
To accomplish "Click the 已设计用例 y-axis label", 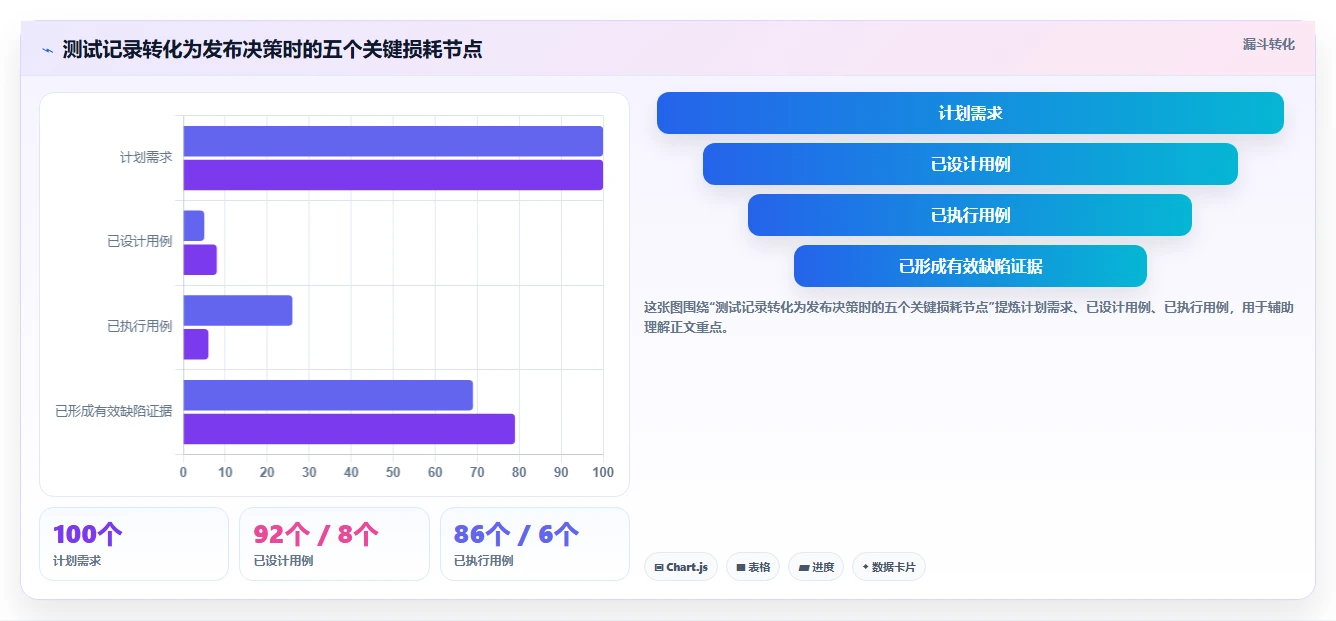I will click(140, 242).
